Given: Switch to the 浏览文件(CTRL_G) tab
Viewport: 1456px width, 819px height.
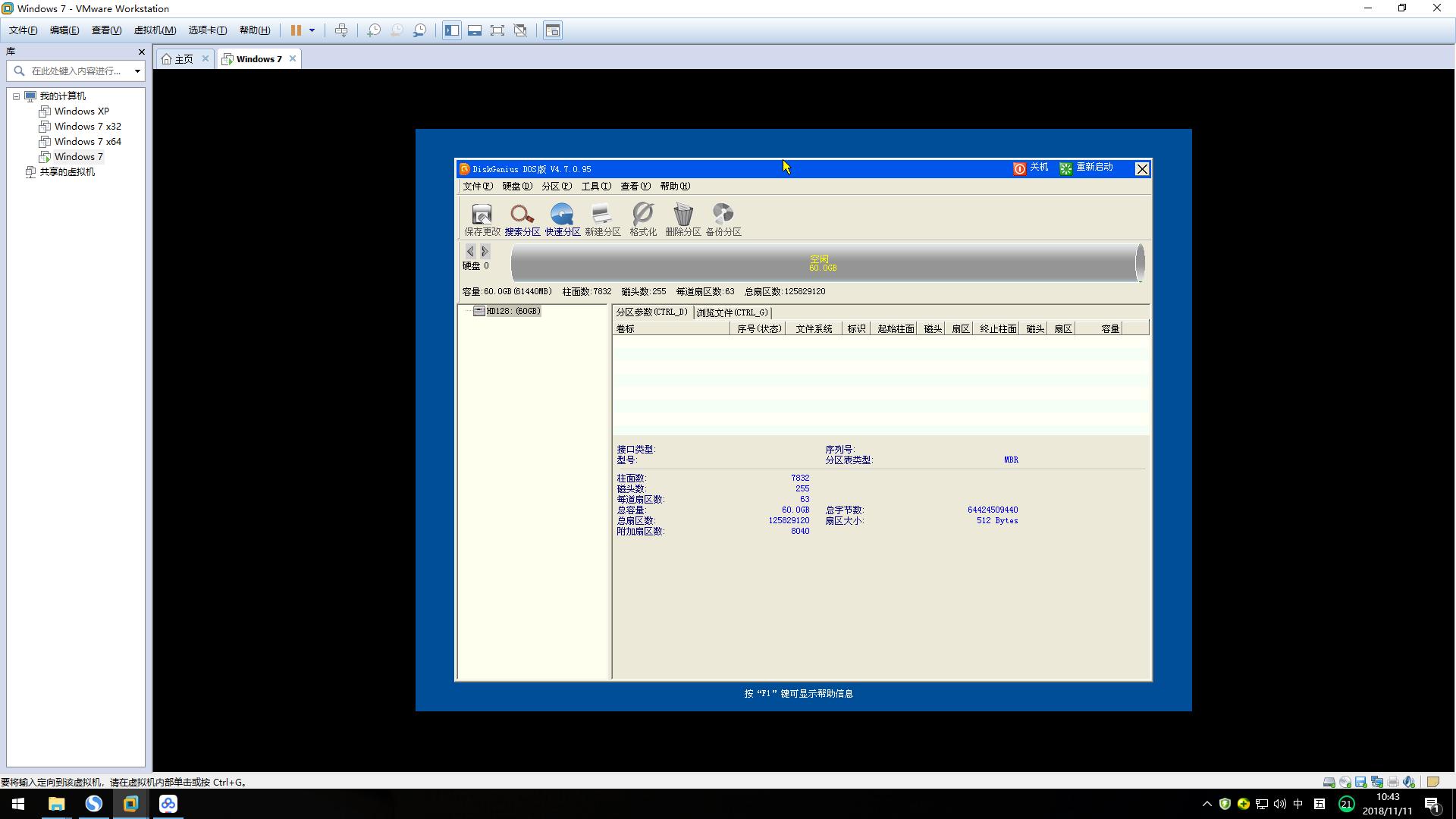Looking at the screenshot, I should [731, 312].
